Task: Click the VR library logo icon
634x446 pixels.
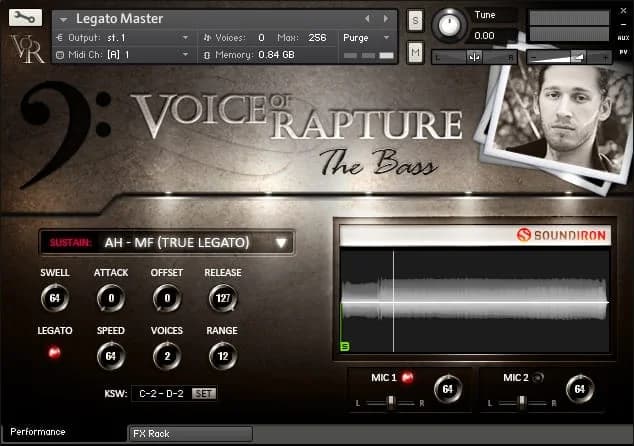Action: click(26, 49)
